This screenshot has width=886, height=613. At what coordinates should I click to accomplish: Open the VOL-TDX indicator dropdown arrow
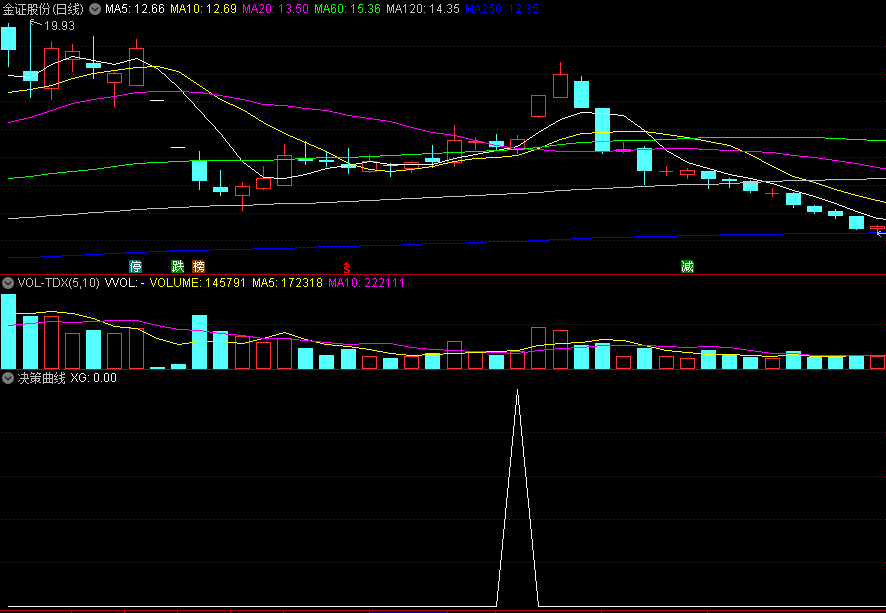click(x=8, y=282)
